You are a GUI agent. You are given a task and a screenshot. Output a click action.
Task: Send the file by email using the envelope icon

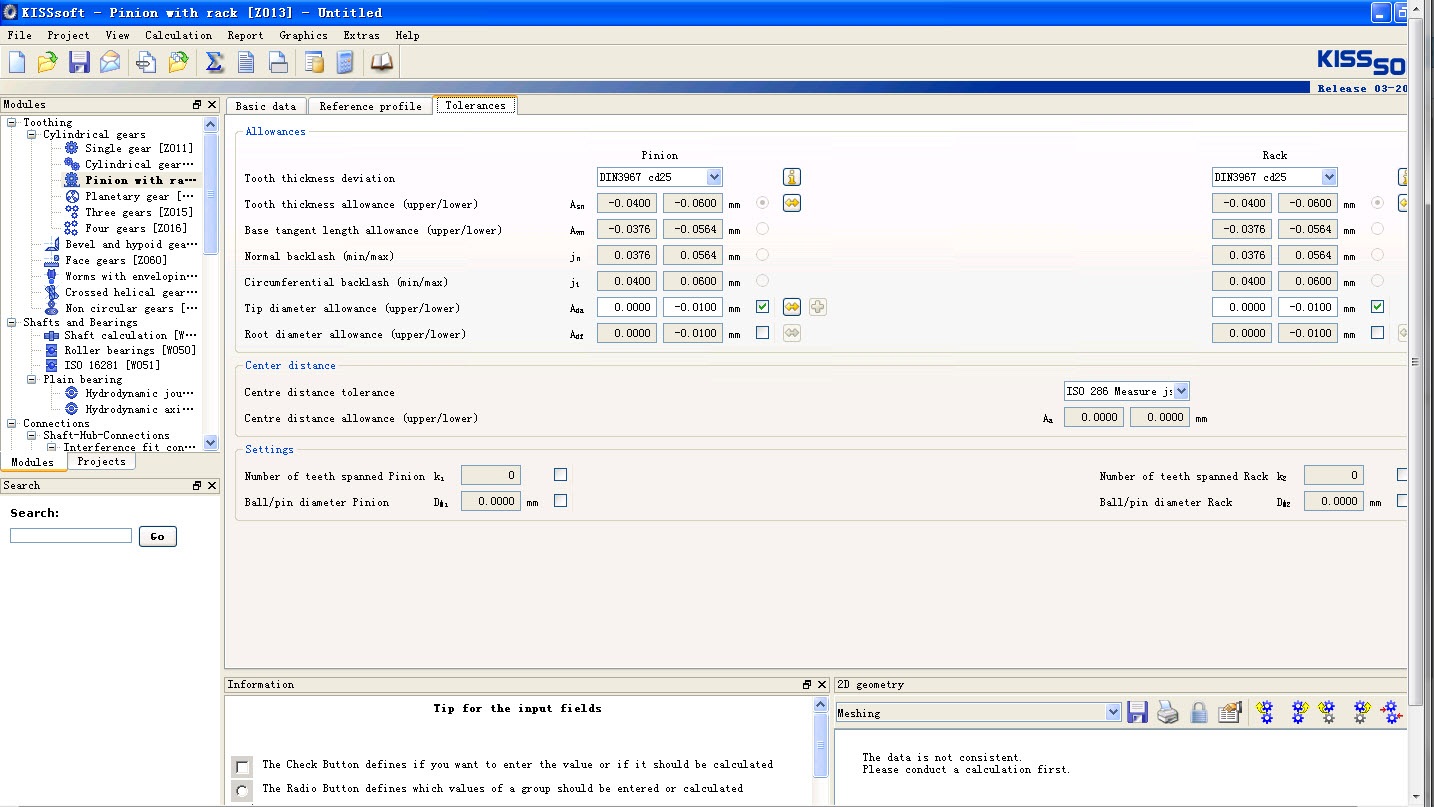pos(110,62)
